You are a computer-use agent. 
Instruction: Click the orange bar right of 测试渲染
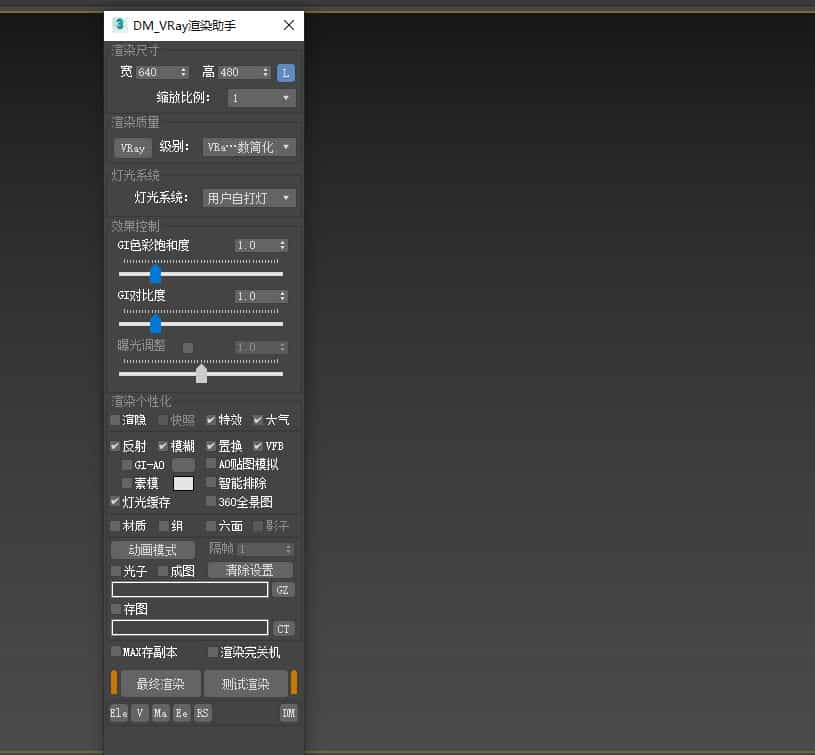tap(294, 682)
